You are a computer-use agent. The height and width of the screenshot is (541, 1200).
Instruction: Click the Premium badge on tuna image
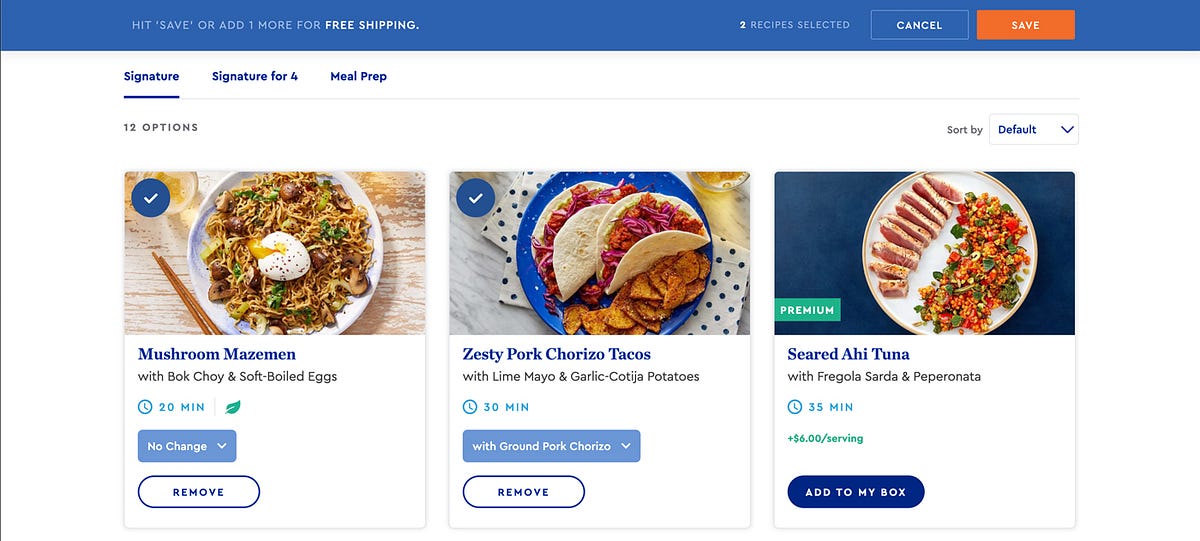(807, 310)
